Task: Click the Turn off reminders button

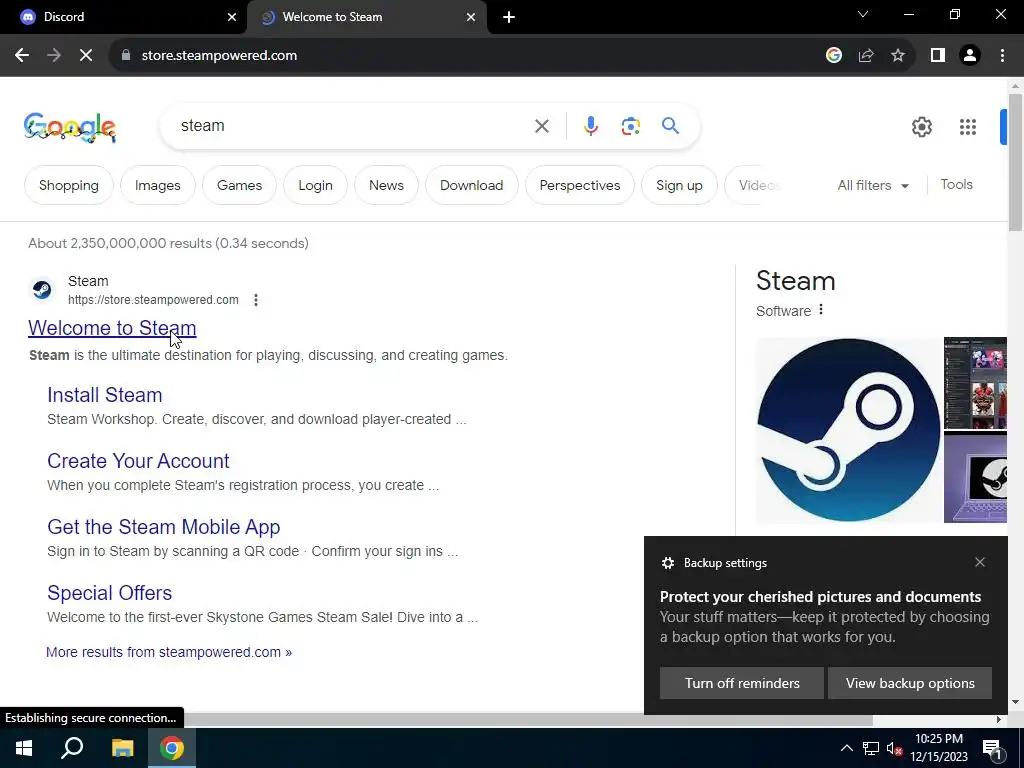Action: (x=742, y=683)
